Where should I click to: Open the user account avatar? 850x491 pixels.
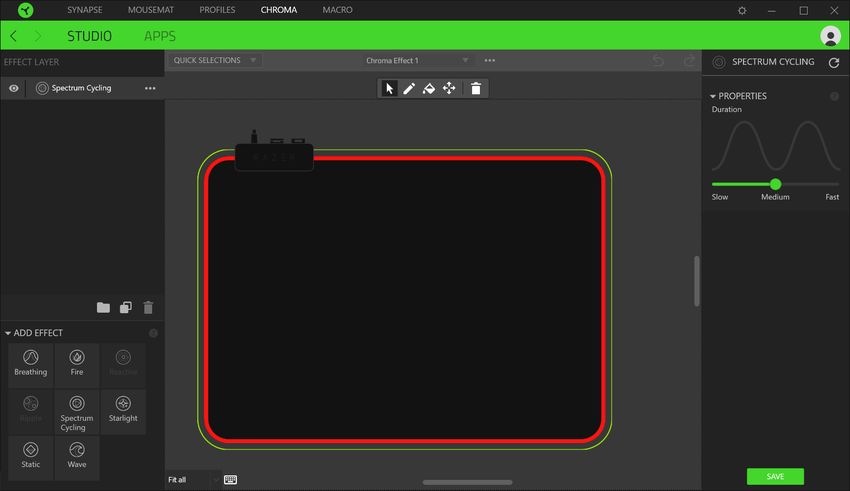coord(830,36)
